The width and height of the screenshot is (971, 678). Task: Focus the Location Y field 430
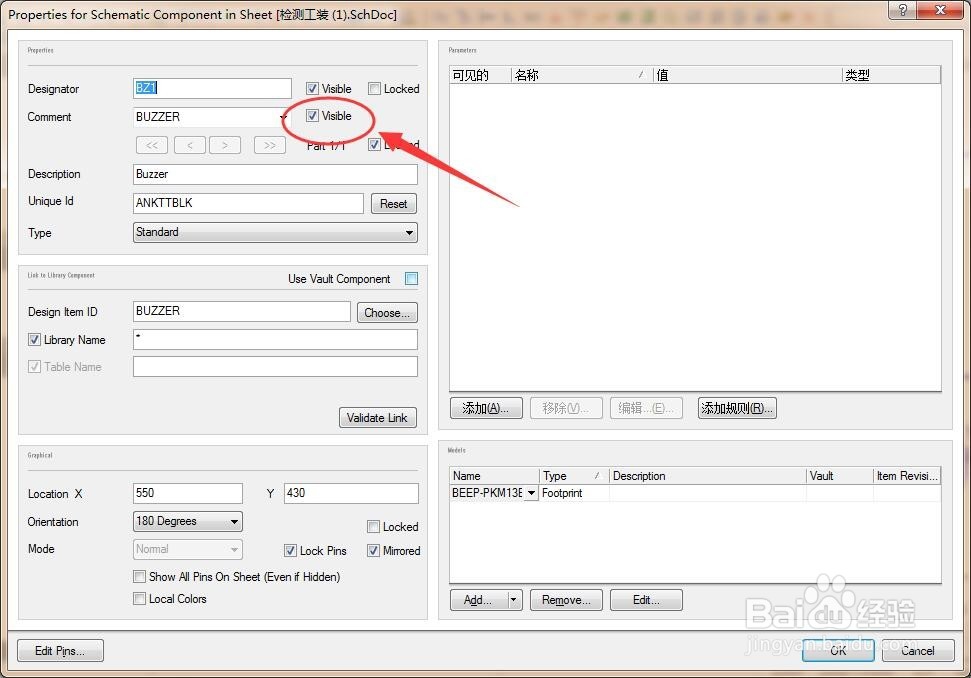pos(351,493)
